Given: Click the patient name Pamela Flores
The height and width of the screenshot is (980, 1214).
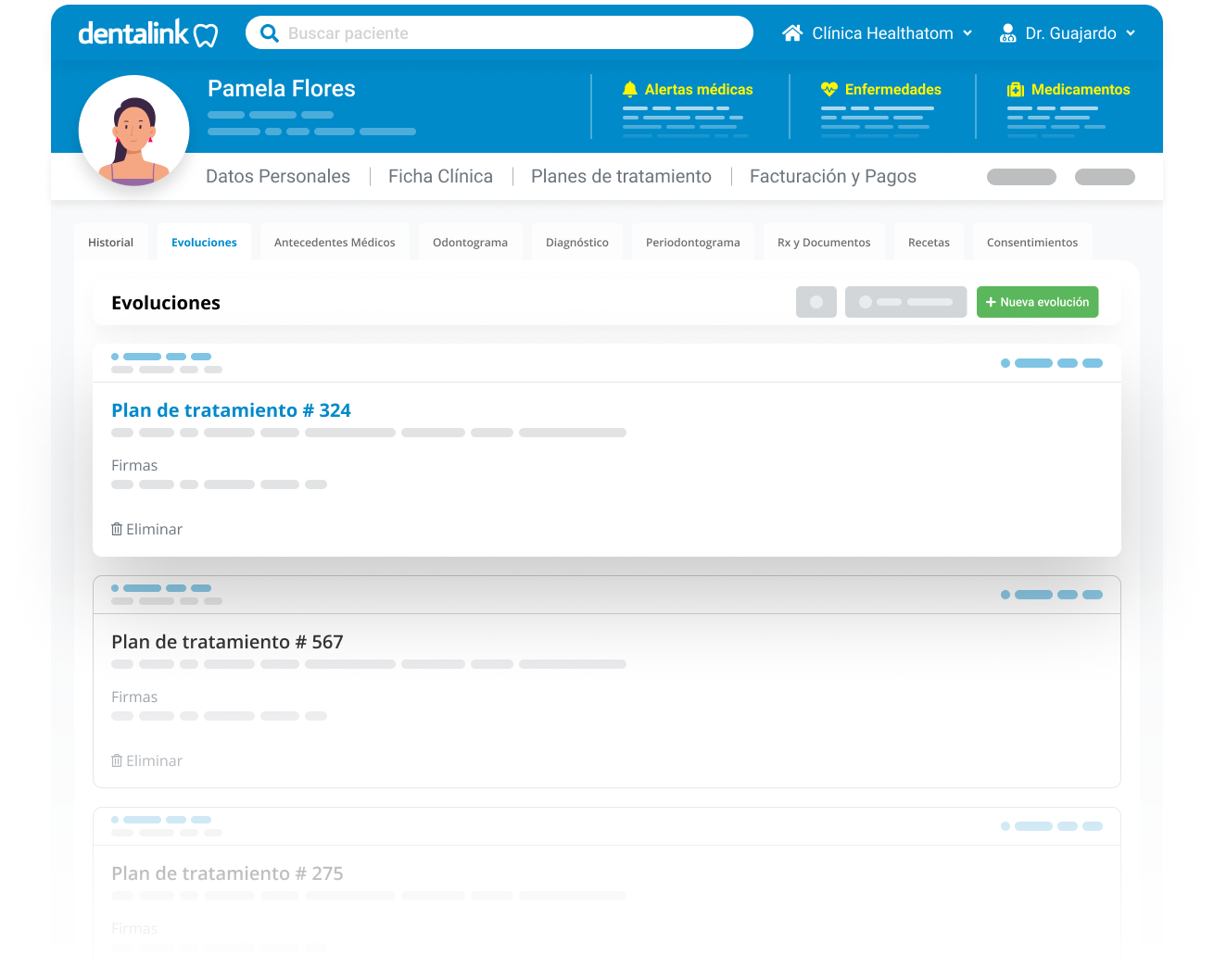Looking at the screenshot, I should point(282,89).
